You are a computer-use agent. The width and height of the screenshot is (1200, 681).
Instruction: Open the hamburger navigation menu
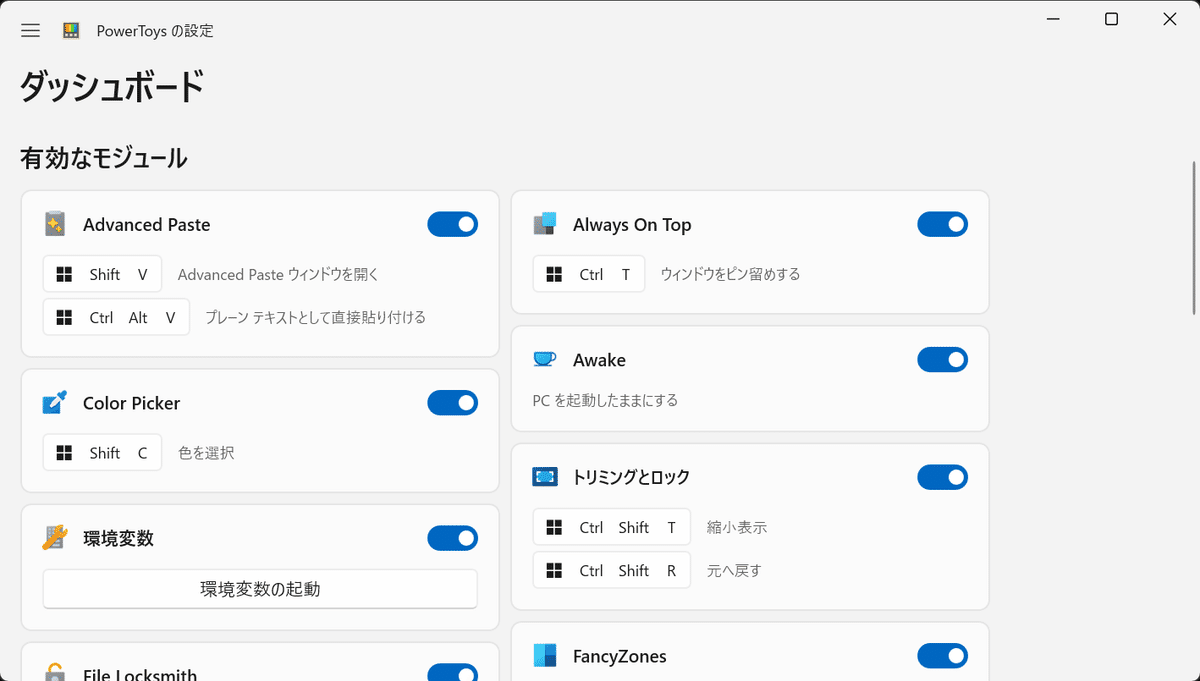[x=31, y=30]
